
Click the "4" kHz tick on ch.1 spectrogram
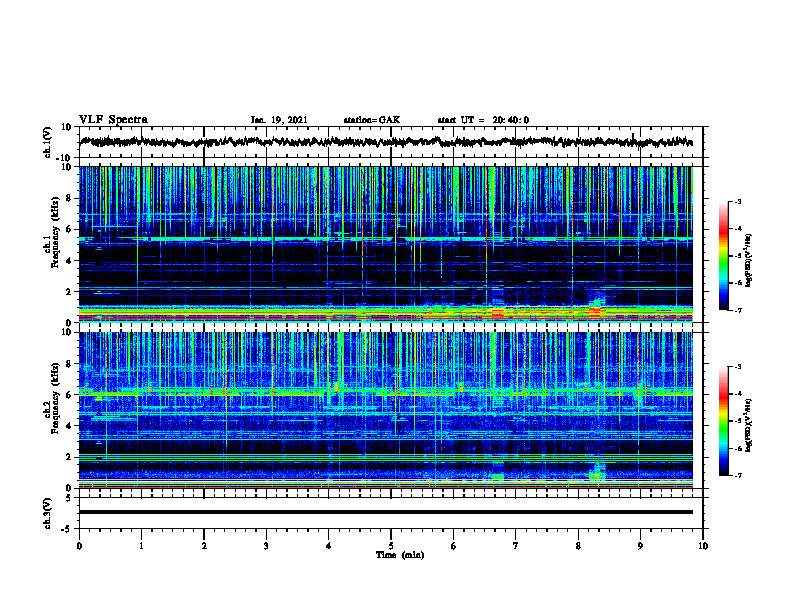click(x=69, y=261)
